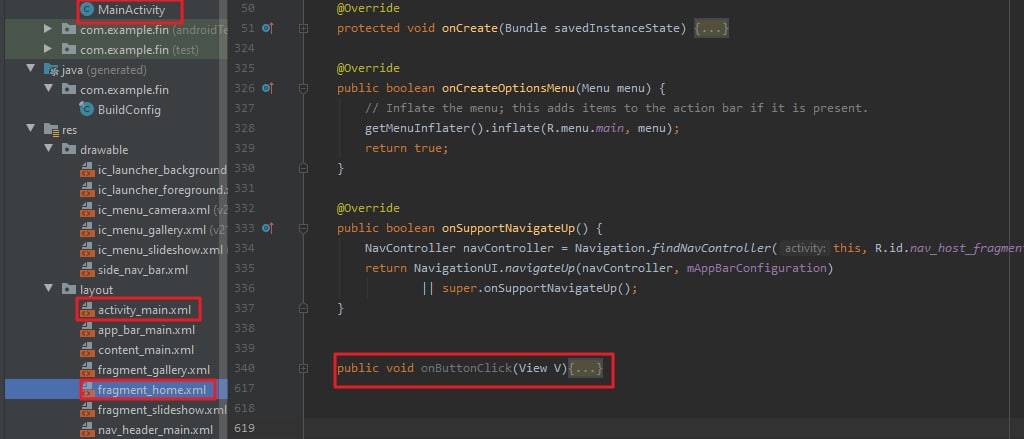Collapse java (generated) folder
Screen dimensions: 1024x439
[30, 69]
